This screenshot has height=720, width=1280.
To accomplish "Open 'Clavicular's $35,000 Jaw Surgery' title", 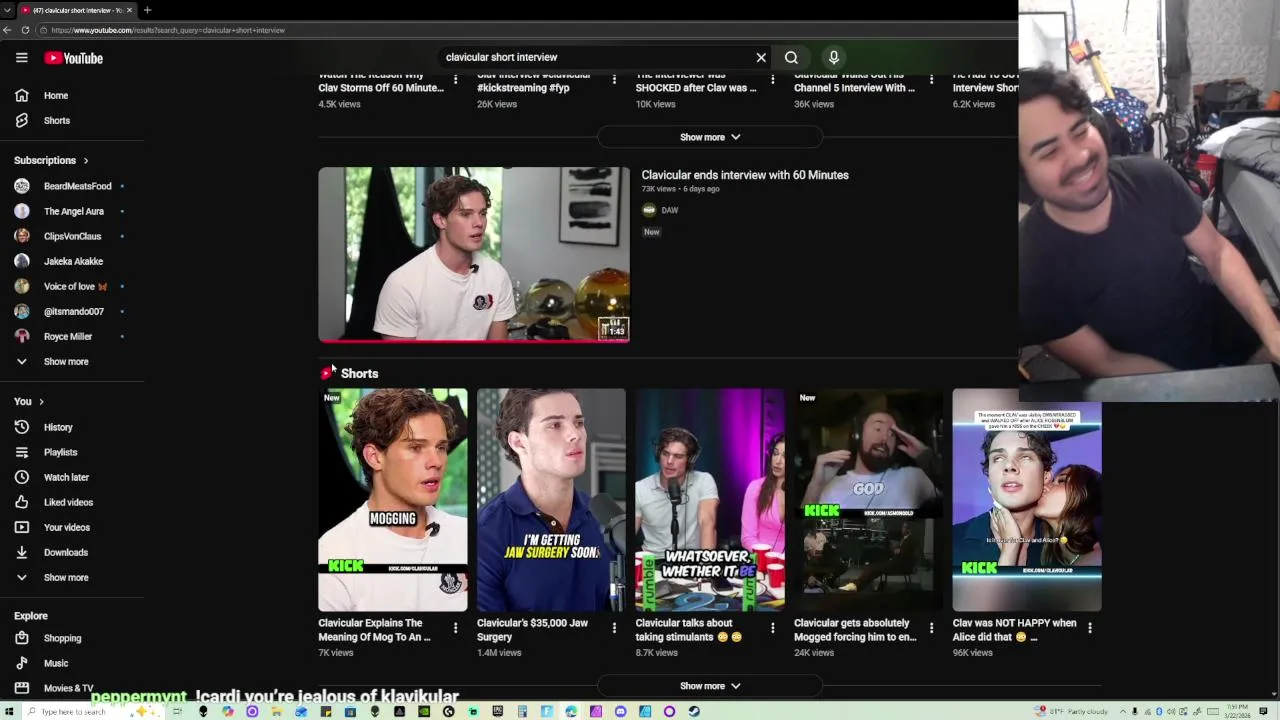I will pos(533,630).
